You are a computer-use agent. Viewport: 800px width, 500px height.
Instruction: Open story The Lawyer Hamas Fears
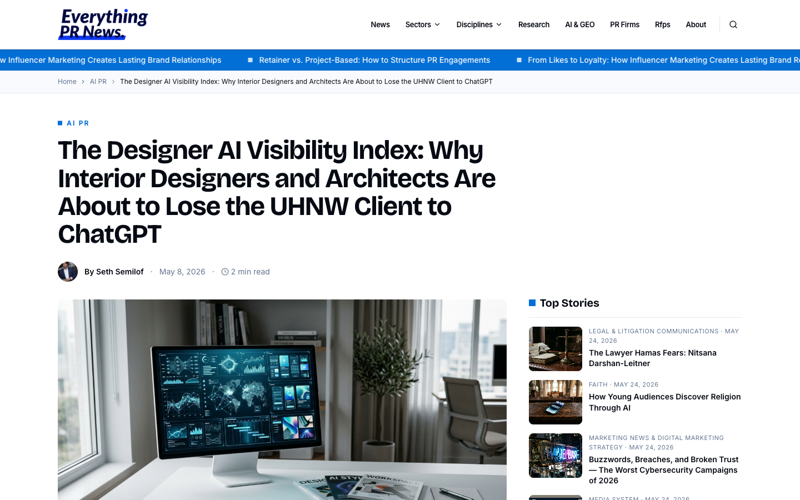point(652,358)
